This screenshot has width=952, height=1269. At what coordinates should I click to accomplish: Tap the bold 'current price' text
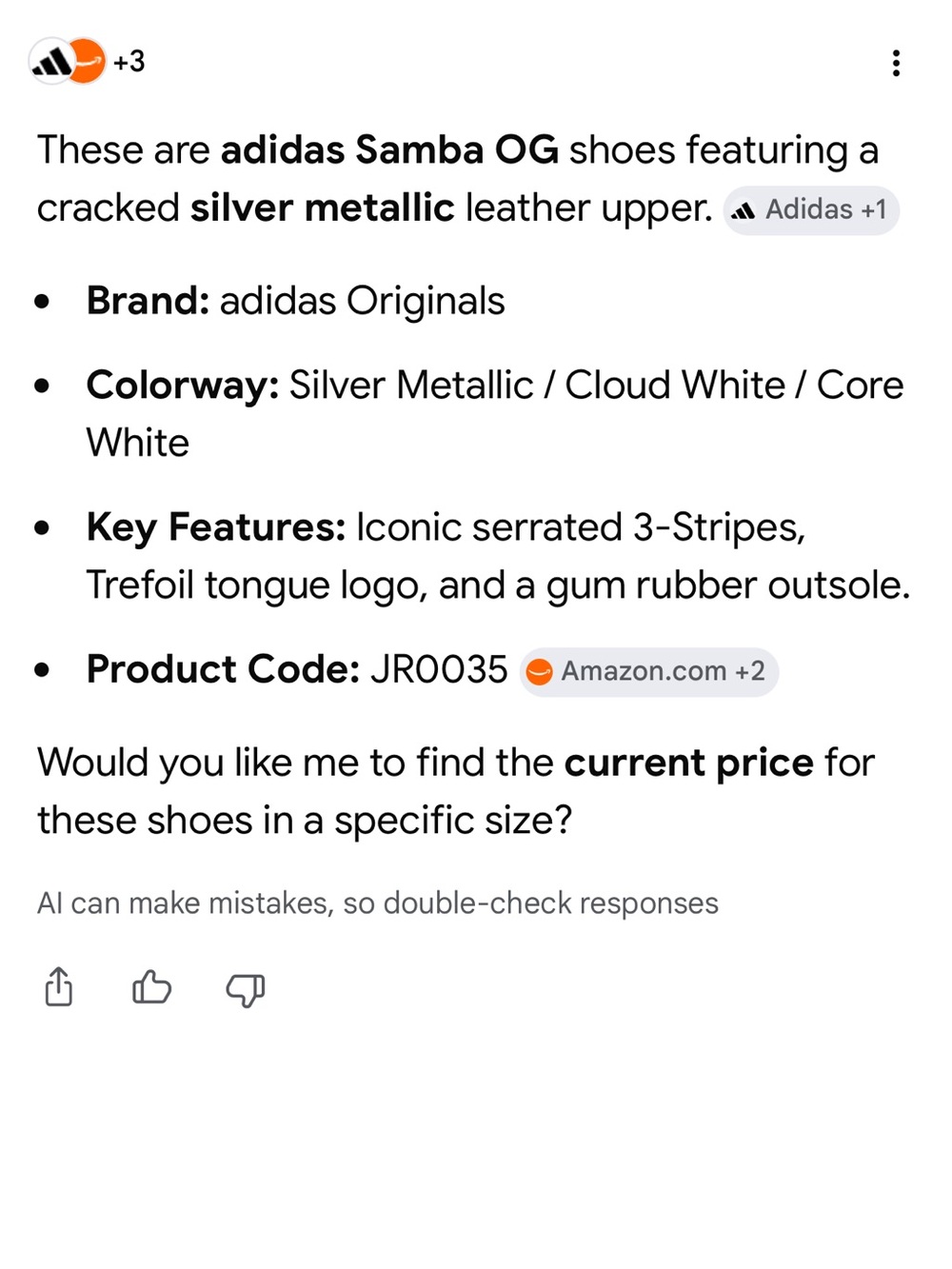[x=689, y=763]
